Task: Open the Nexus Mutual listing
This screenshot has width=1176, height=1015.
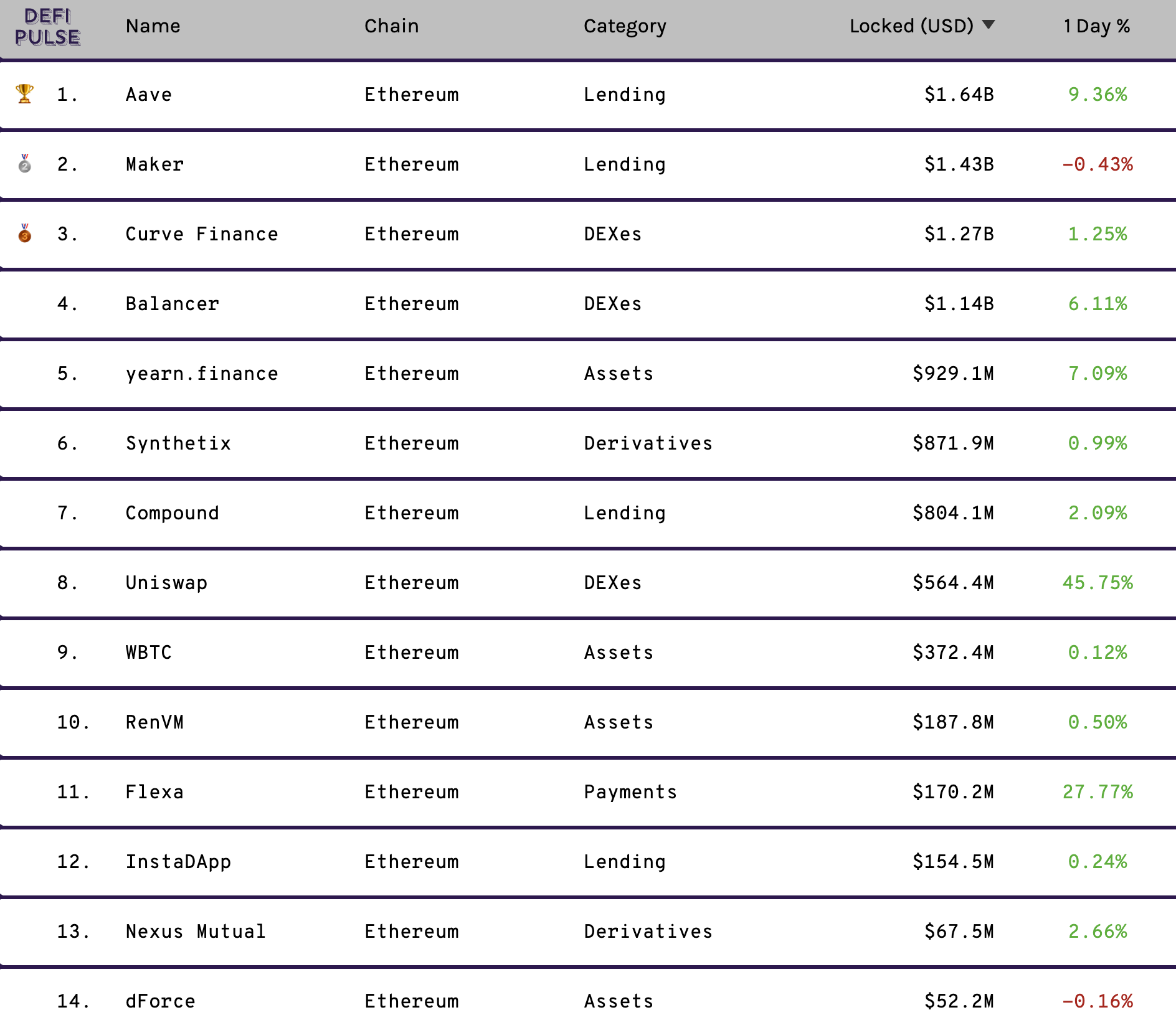Action: click(196, 932)
